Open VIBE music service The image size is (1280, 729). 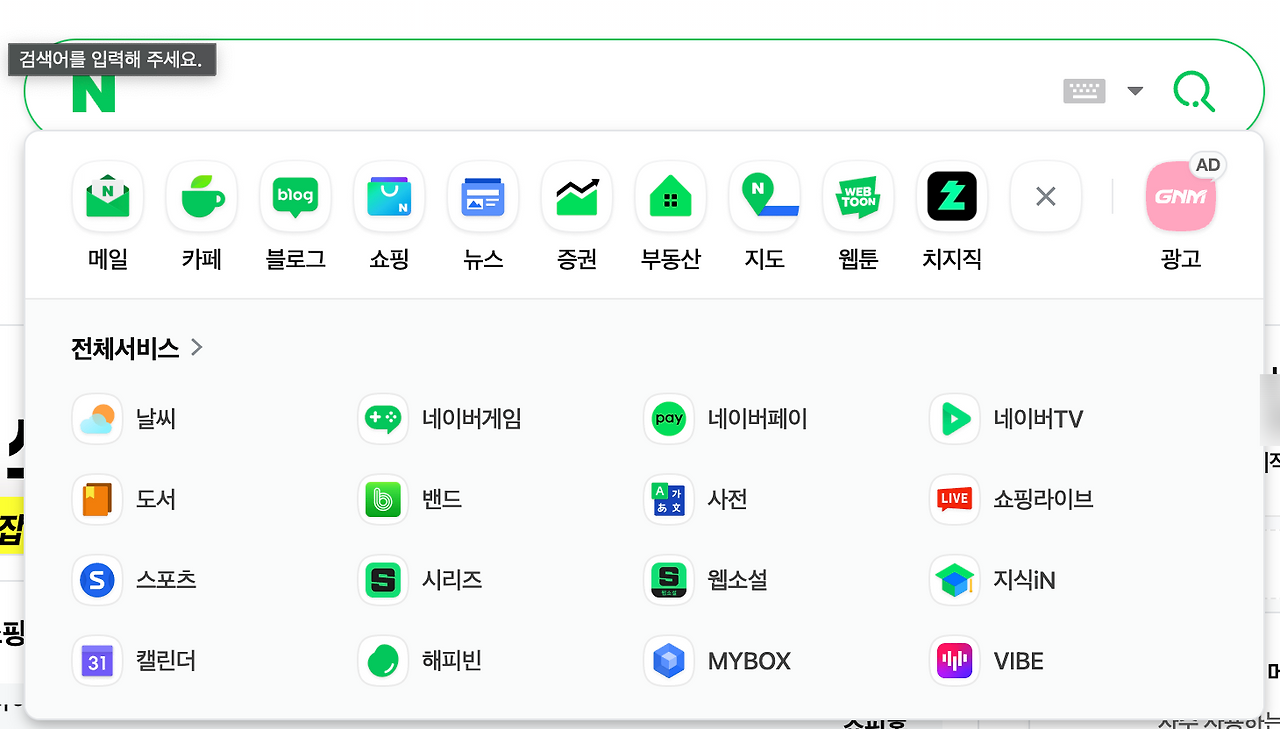coord(987,661)
